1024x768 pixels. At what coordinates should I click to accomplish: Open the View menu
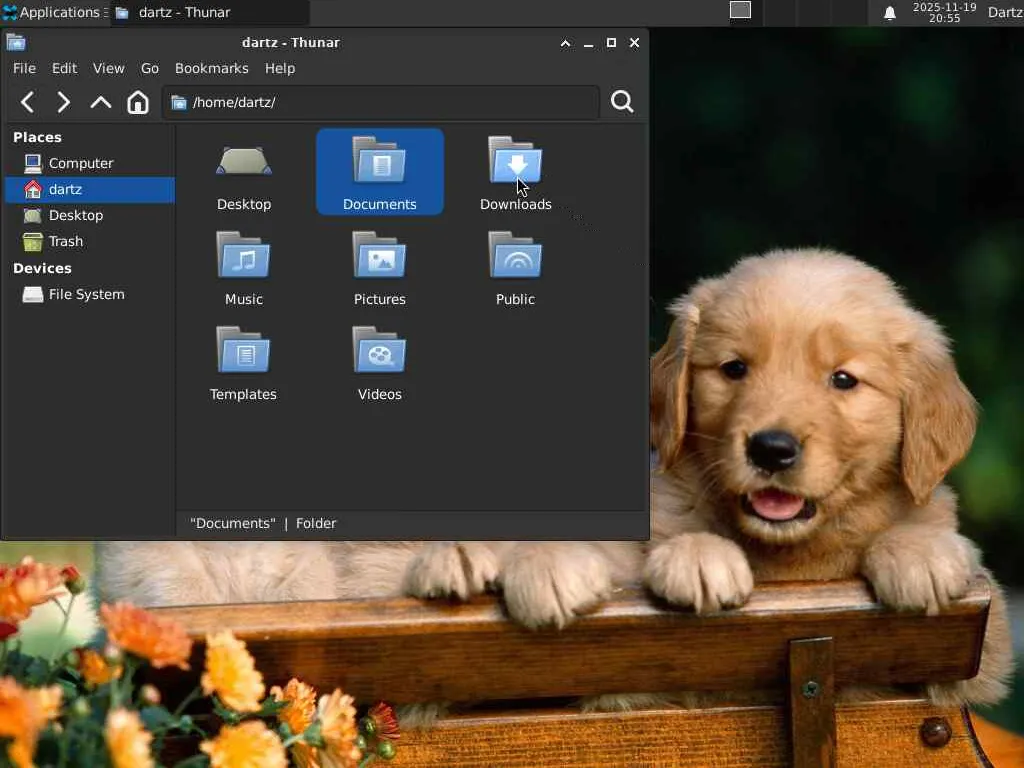click(x=108, y=68)
